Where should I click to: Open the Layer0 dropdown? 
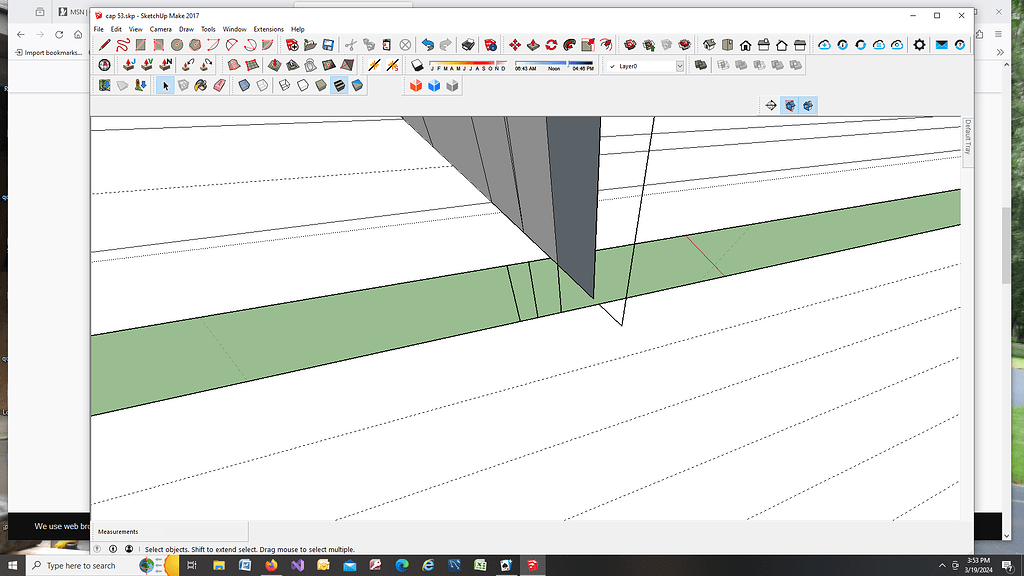coord(681,65)
